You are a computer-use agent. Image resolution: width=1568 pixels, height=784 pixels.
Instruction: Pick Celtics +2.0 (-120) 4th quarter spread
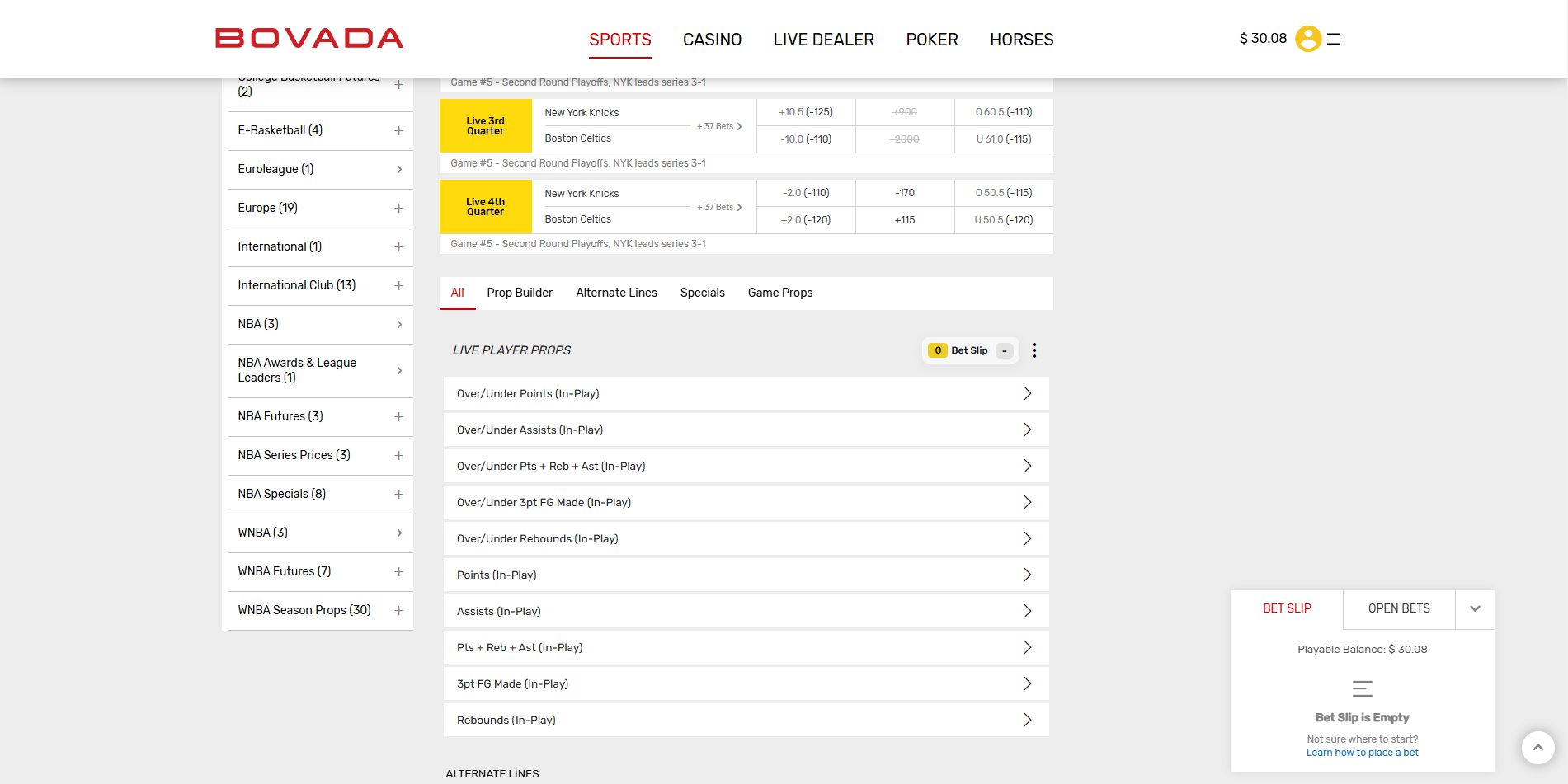[806, 220]
